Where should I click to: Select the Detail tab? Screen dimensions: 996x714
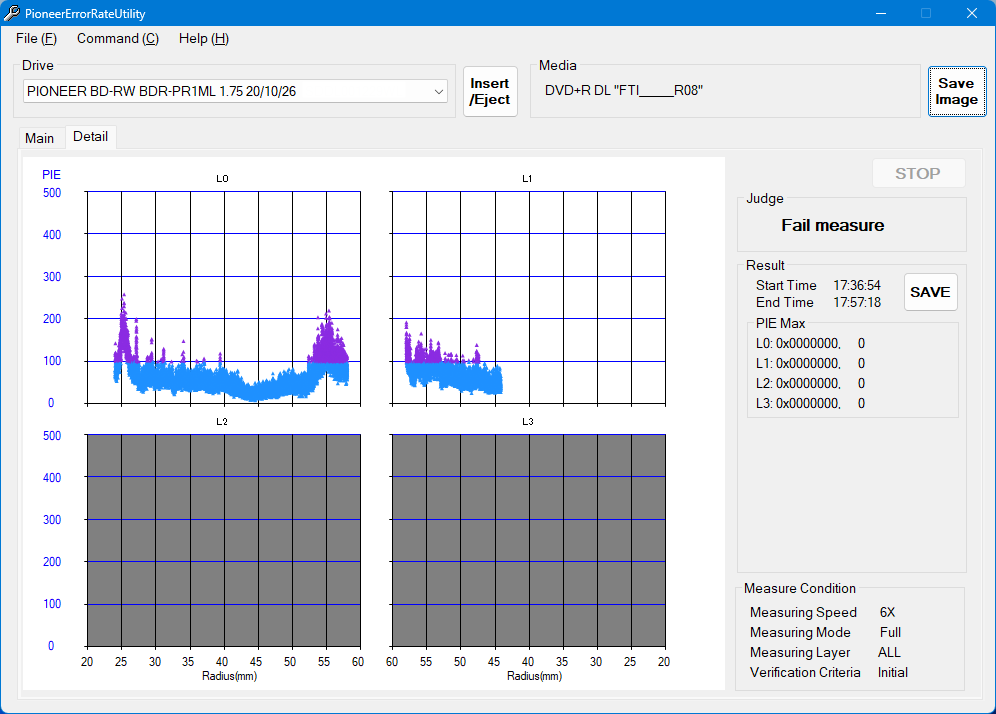[90, 137]
